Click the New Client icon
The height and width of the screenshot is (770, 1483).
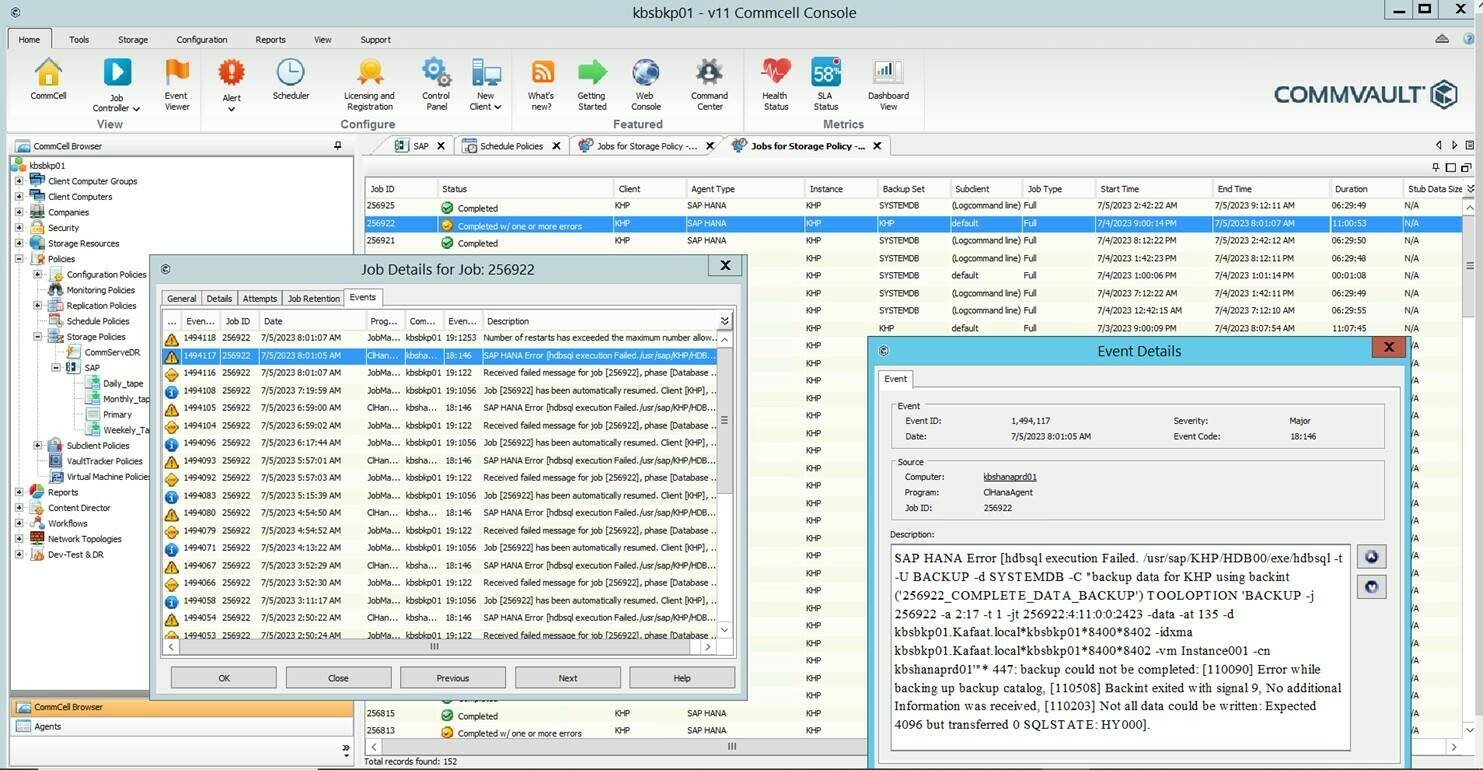[x=486, y=72]
